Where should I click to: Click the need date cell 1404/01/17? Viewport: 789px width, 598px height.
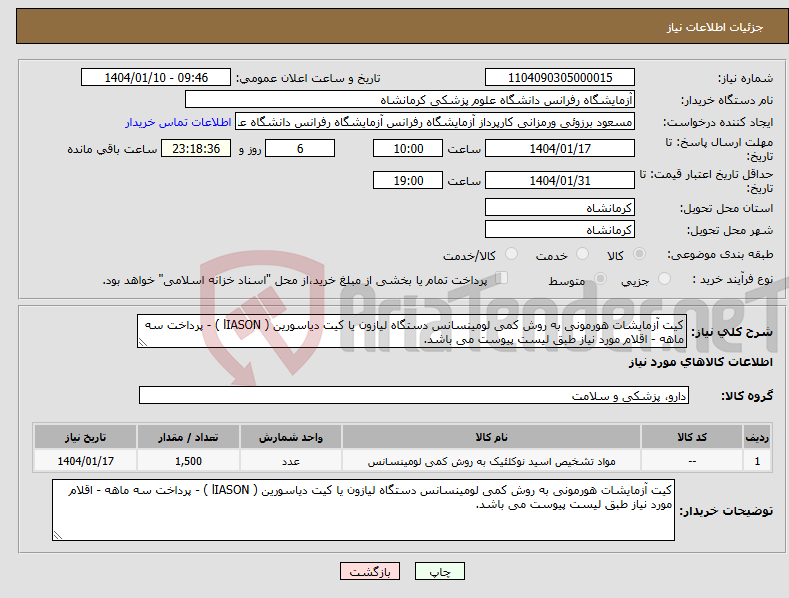click(85, 461)
